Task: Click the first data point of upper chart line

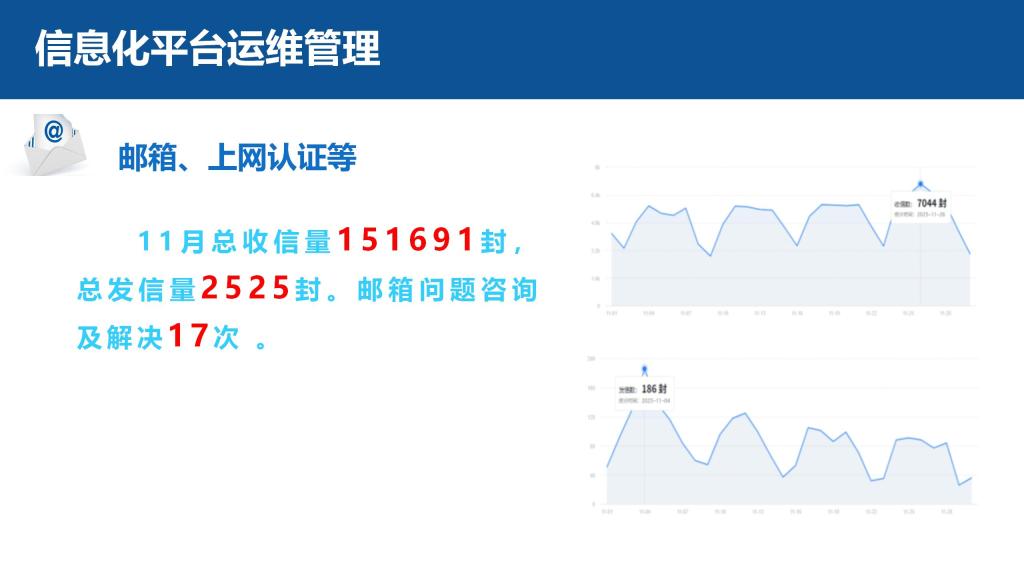Action: [x=610, y=233]
